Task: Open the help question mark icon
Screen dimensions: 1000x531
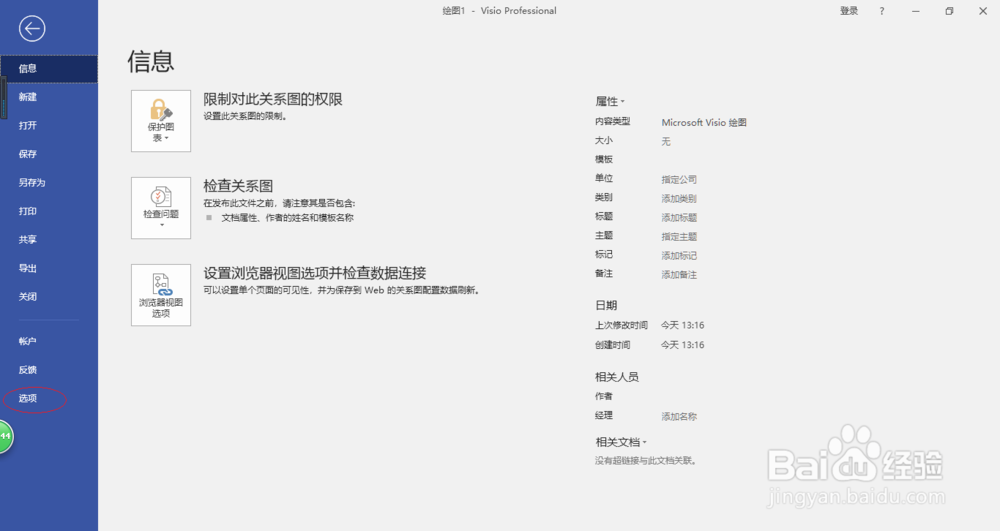Action: click(882, 11)
